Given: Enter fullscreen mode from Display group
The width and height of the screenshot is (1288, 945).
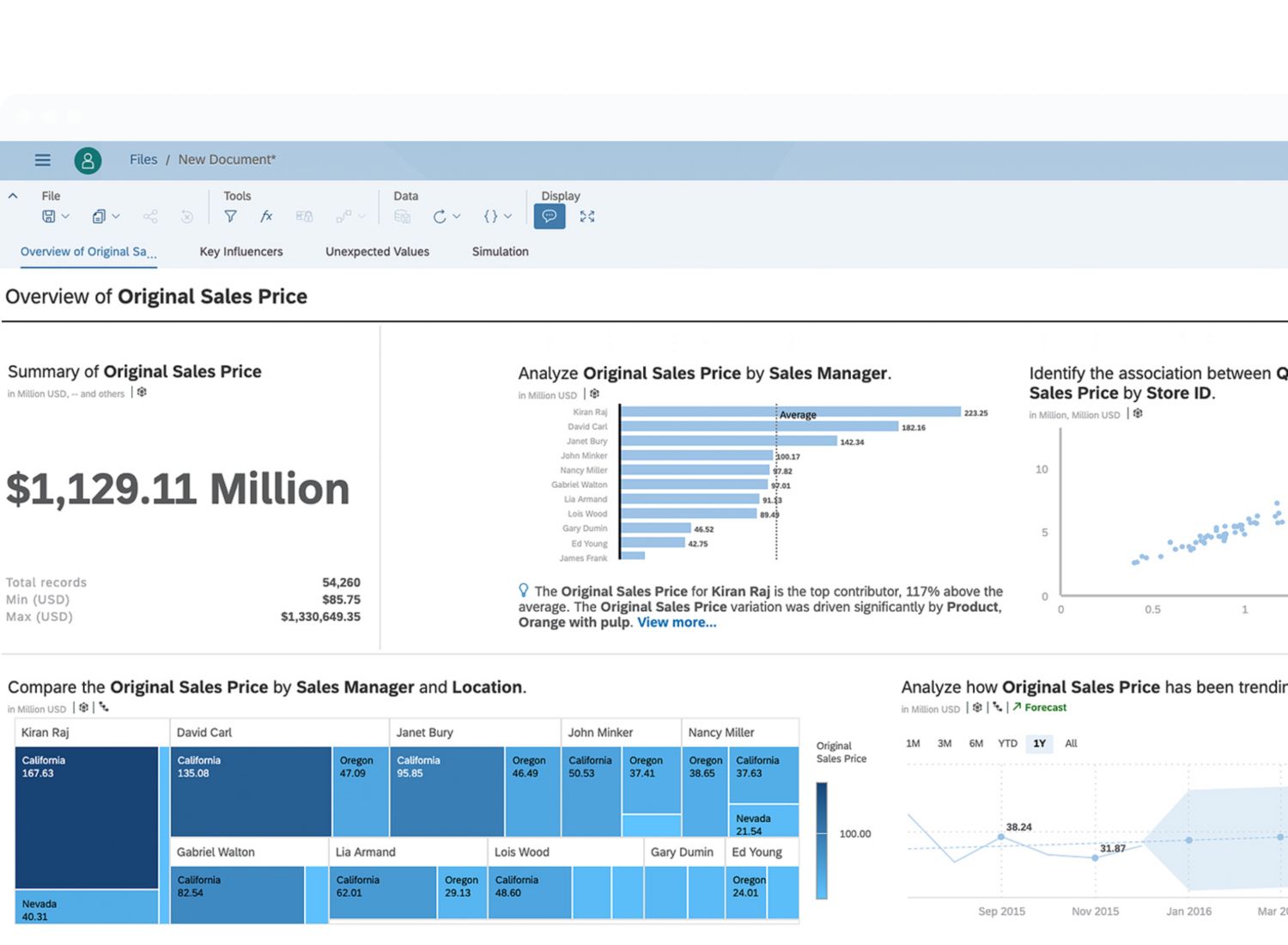Looking at the screenshot, I should [587, 216].
